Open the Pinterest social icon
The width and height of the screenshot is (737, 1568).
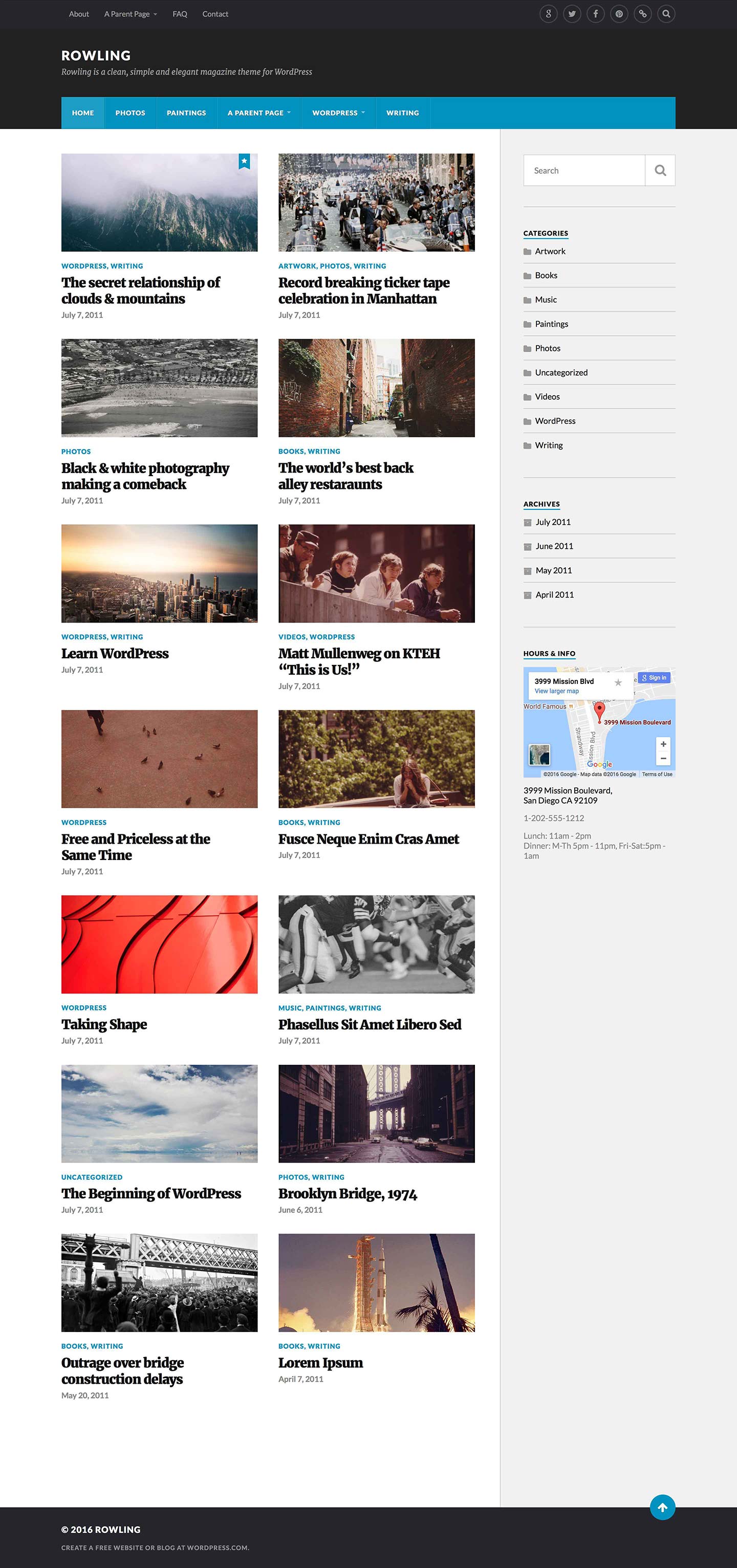pyautogui.click(x=619, y=13)
